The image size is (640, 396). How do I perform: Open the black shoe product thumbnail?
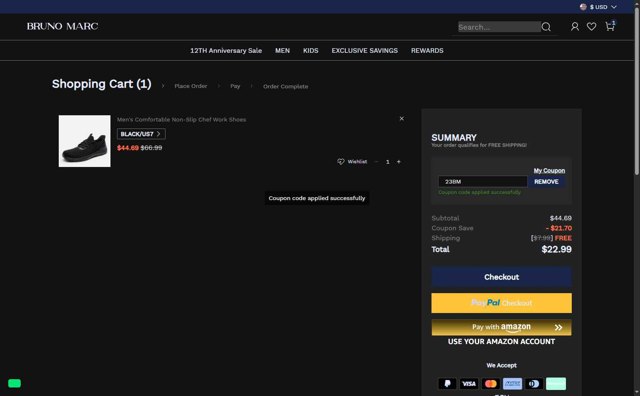click(x=84, y=141)
